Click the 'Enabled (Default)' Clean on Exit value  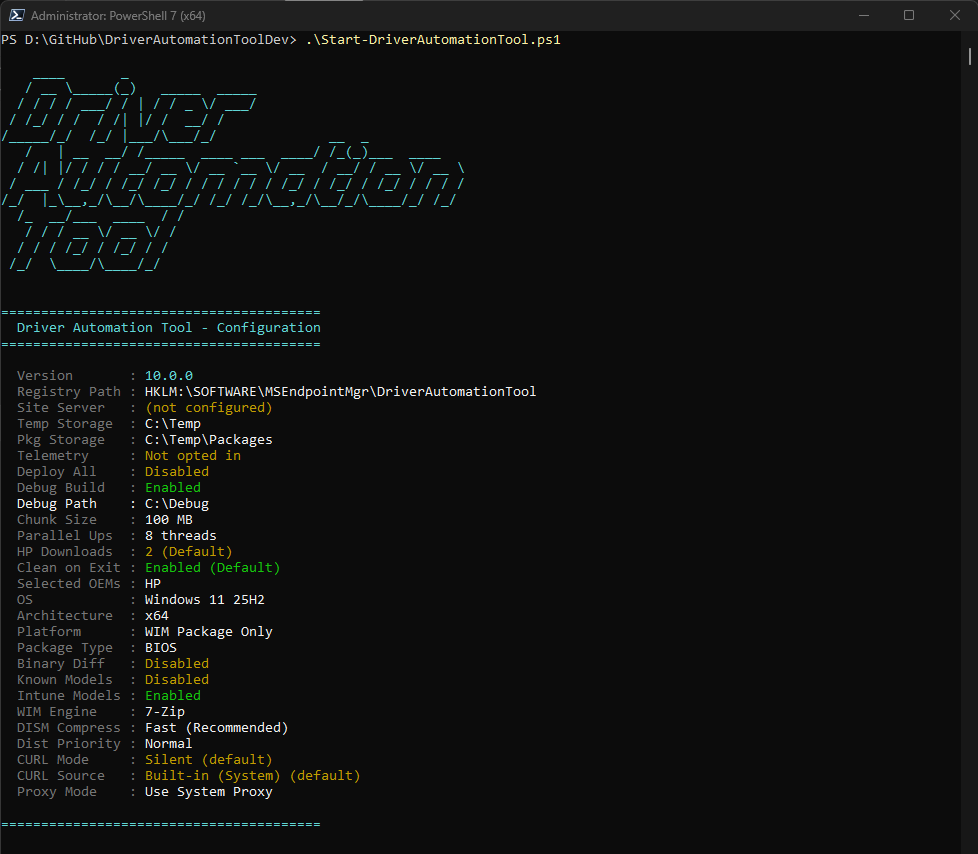[213, 568]
